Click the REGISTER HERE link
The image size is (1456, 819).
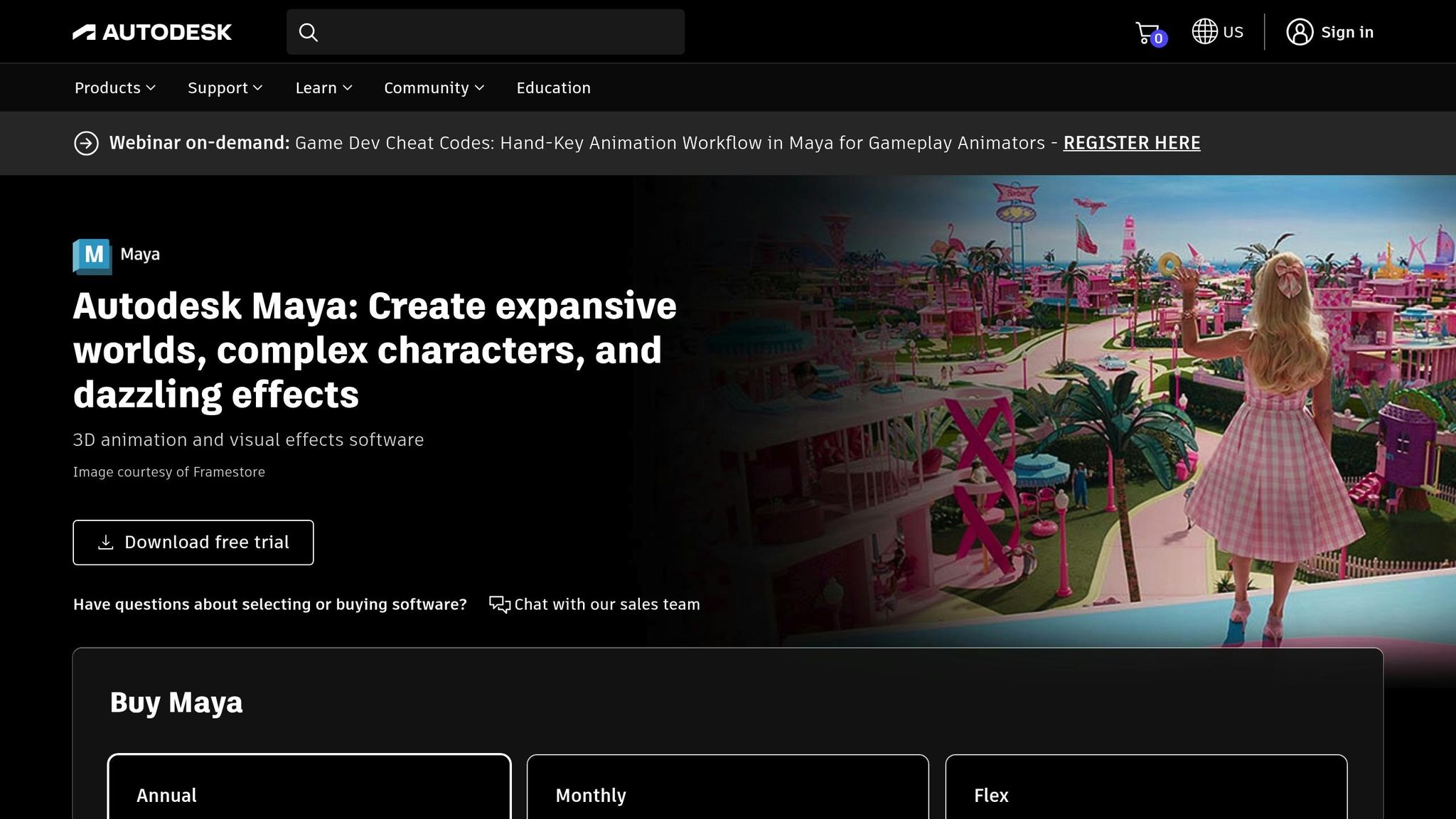tap(1132, 143)
